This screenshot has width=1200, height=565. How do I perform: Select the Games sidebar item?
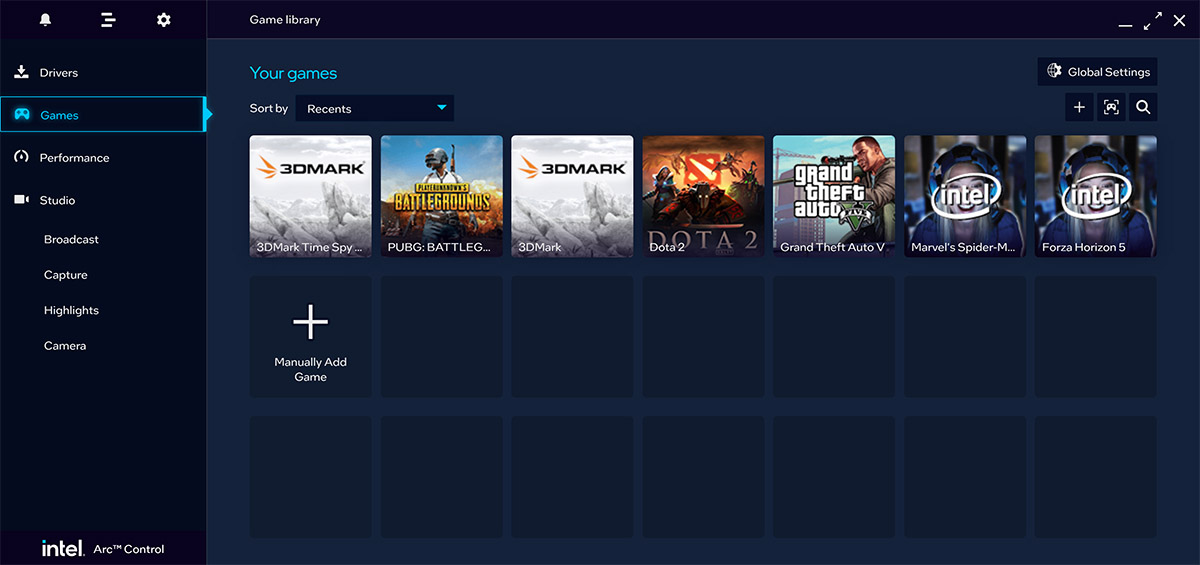click(x=60, y=115)
